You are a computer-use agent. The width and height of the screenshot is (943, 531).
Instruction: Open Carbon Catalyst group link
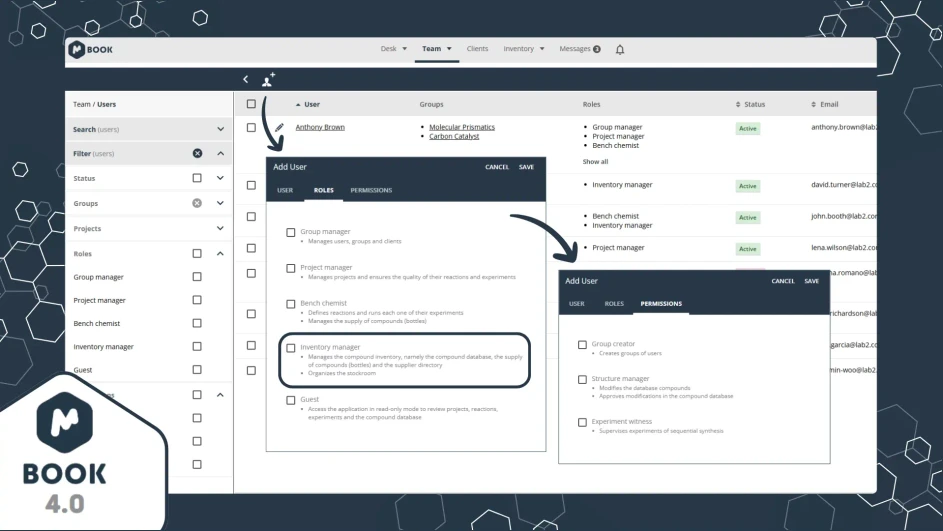[454, 137]
